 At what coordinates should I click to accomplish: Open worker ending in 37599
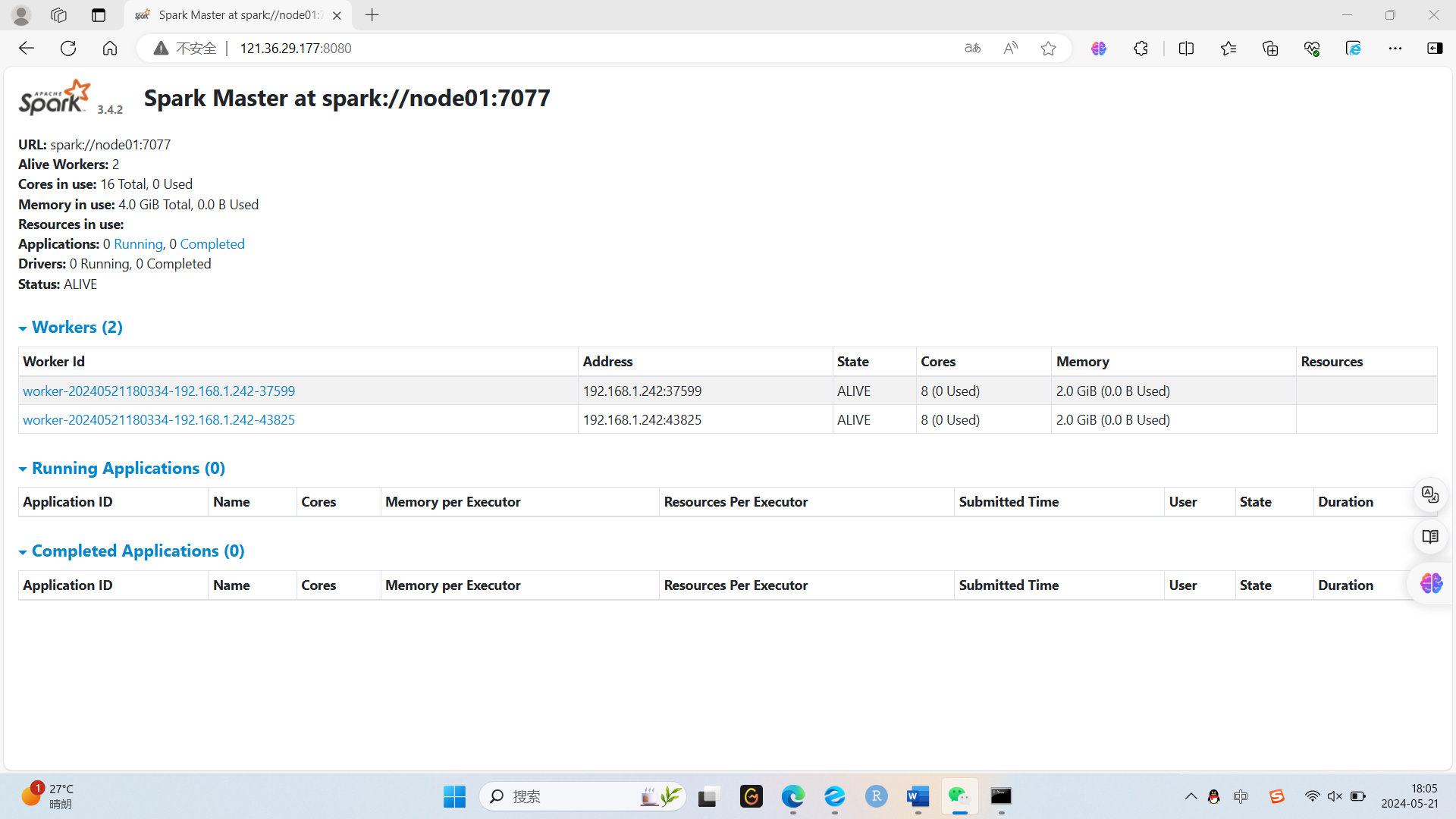tap(158, 391)
